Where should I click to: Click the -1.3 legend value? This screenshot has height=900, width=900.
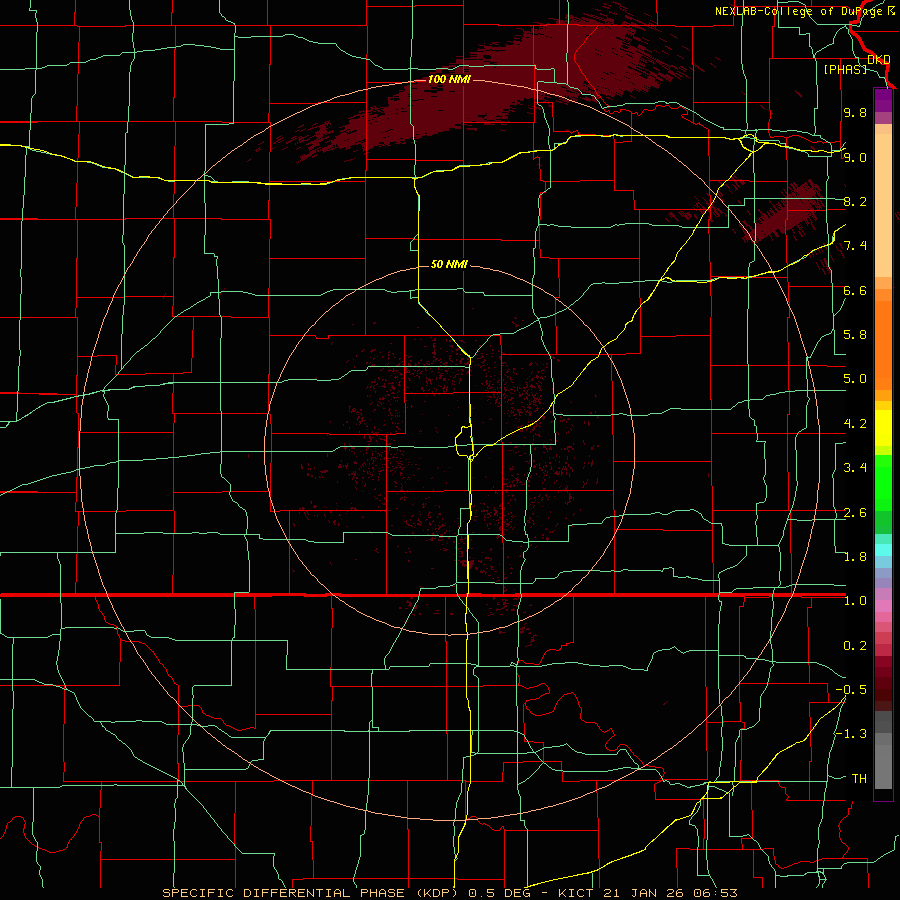coord(851,734)
